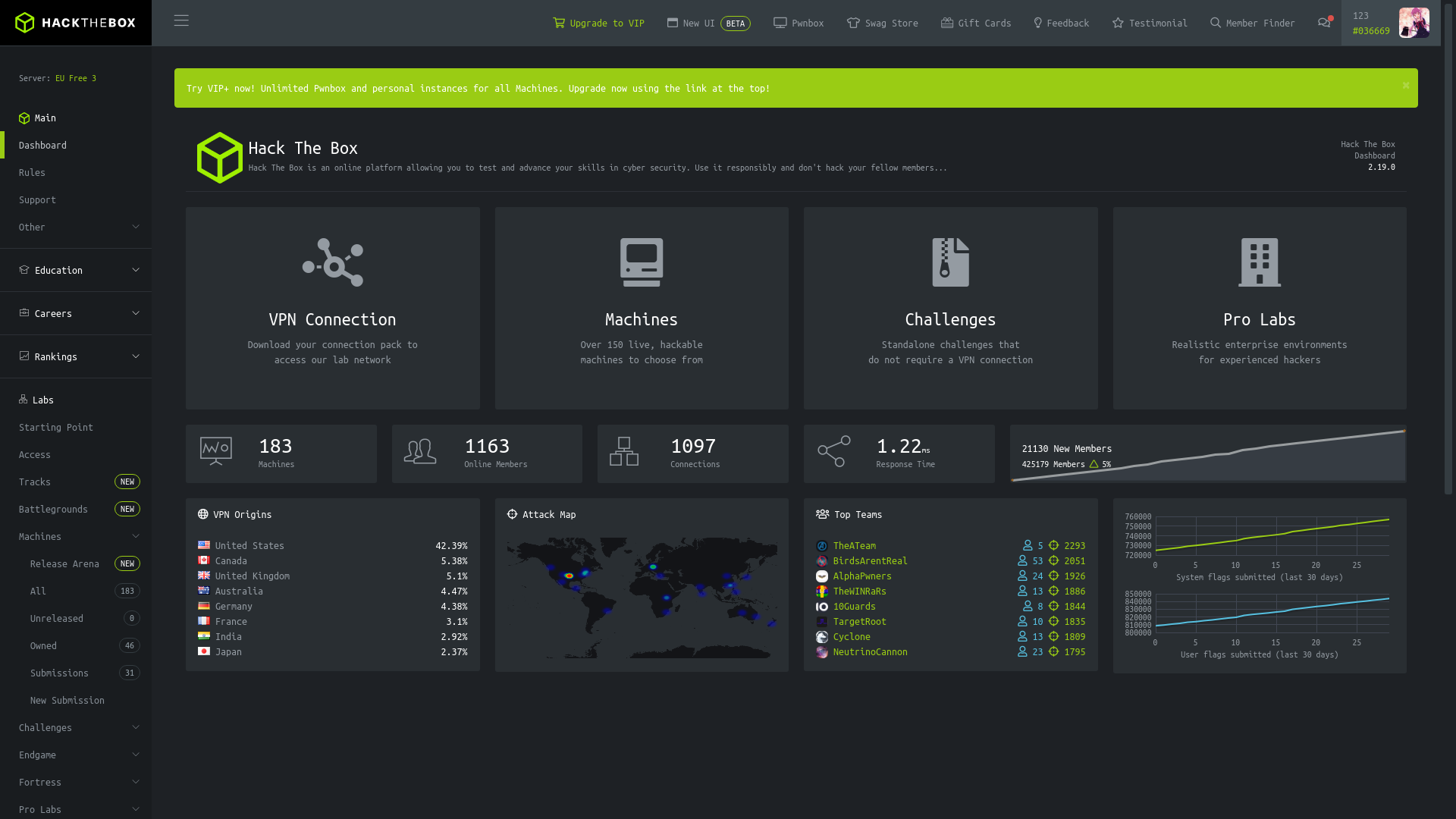Expand the Challenges sidebar menu
Image resolution: width=1456 pixels, height=819 pixels.
76,727
